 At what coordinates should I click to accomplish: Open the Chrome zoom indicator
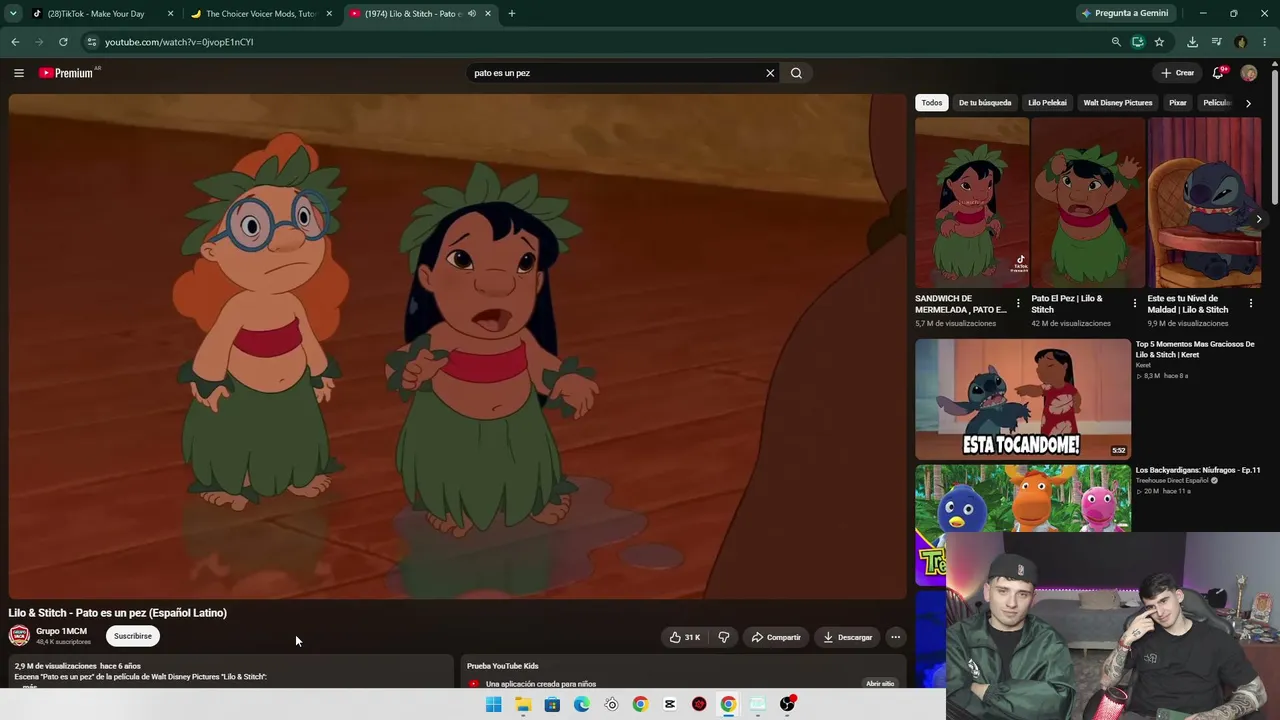pyautogui.click(x=1116, y=42)
